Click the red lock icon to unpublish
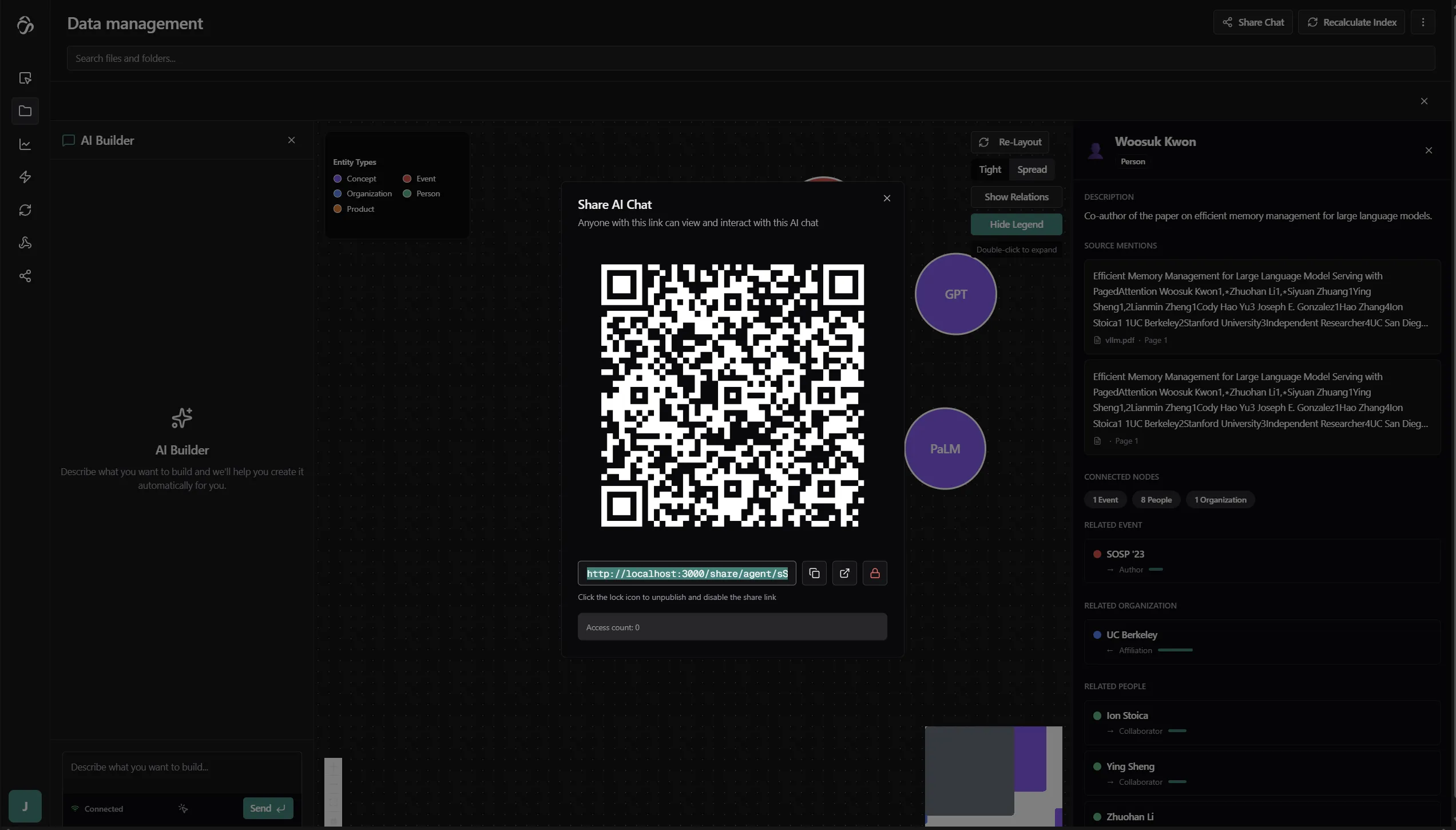1456x830 pixels. [x=875, y=573]
